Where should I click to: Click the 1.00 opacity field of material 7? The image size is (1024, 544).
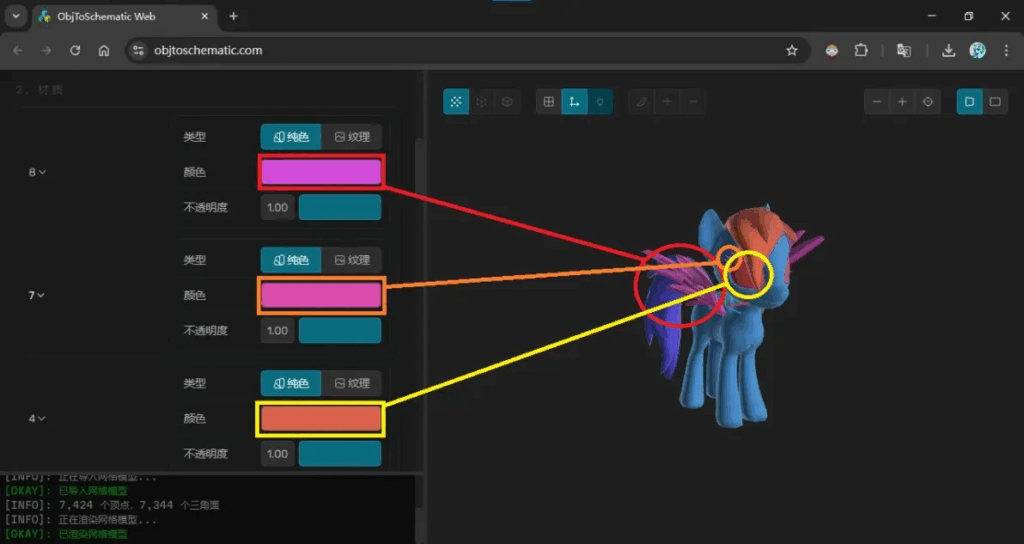[x=278, y=330]
